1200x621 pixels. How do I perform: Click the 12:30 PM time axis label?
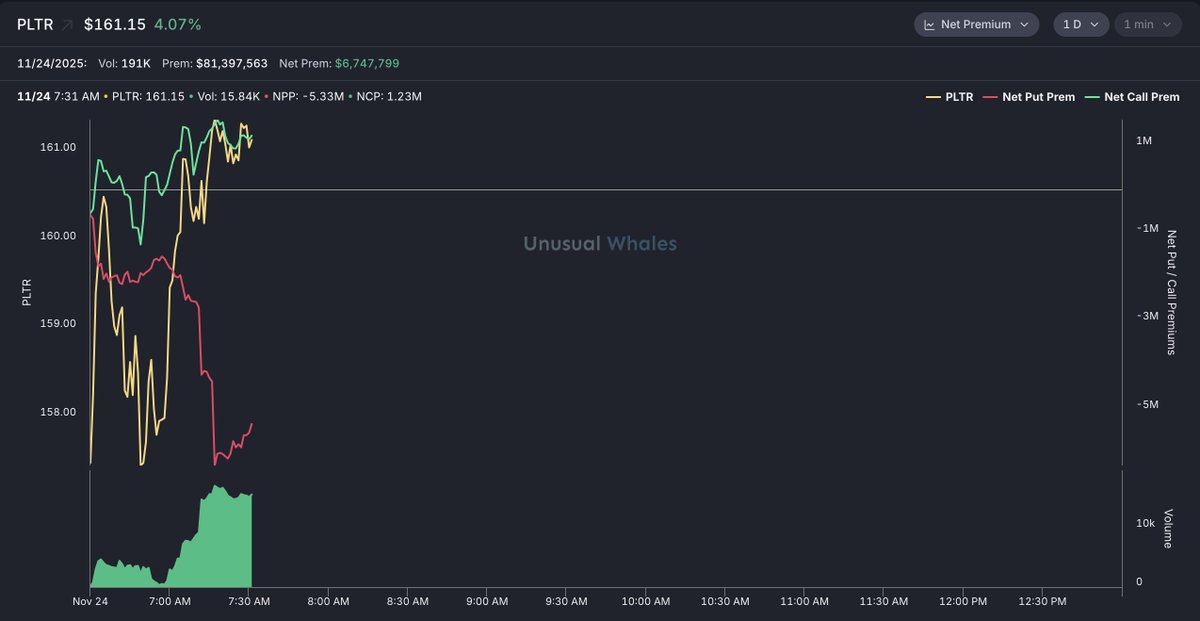click(x=1042, y=601)
